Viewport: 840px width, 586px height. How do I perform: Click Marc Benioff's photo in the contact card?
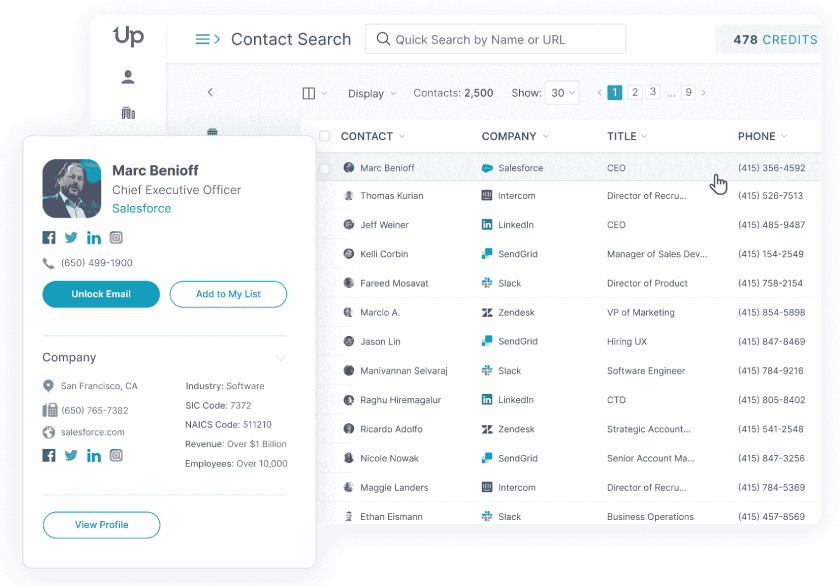pos(72,189)
